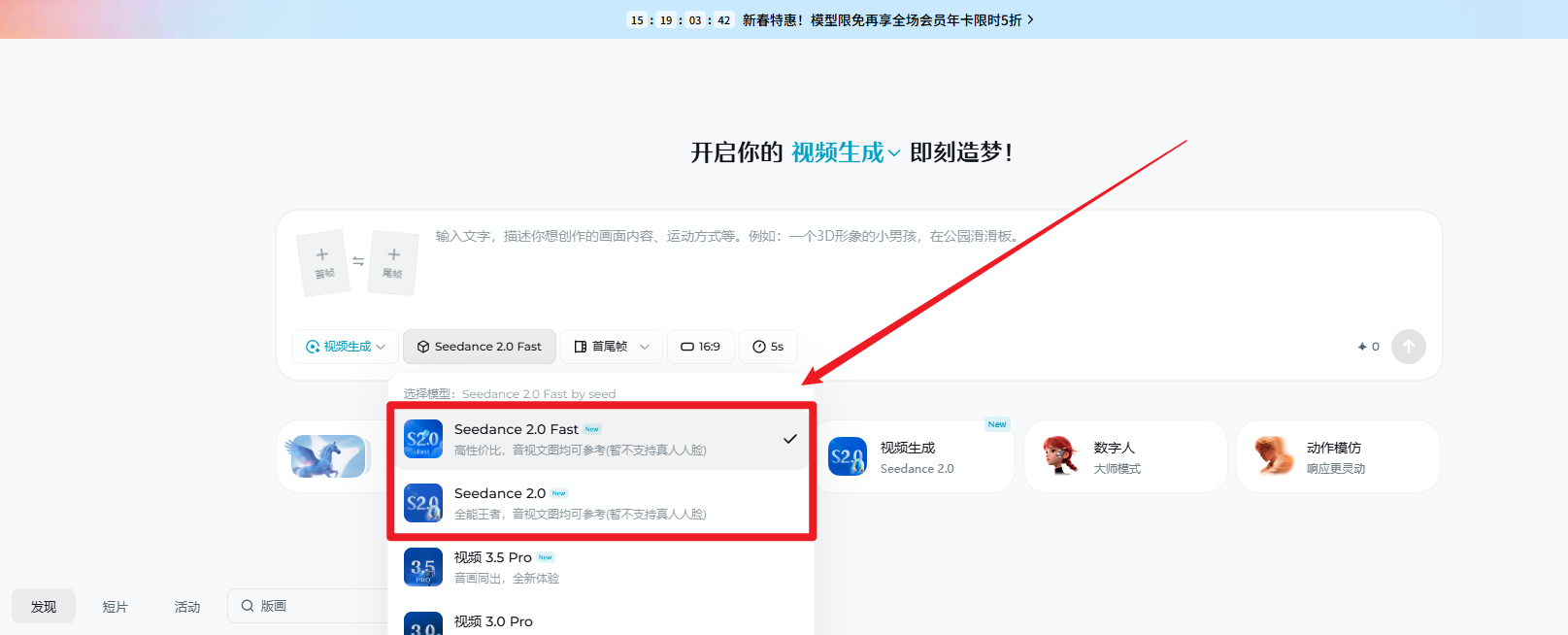This screenshot has height=635, width=1568.
Task: Select Seedance 2.0 model option
Action: 602,503
